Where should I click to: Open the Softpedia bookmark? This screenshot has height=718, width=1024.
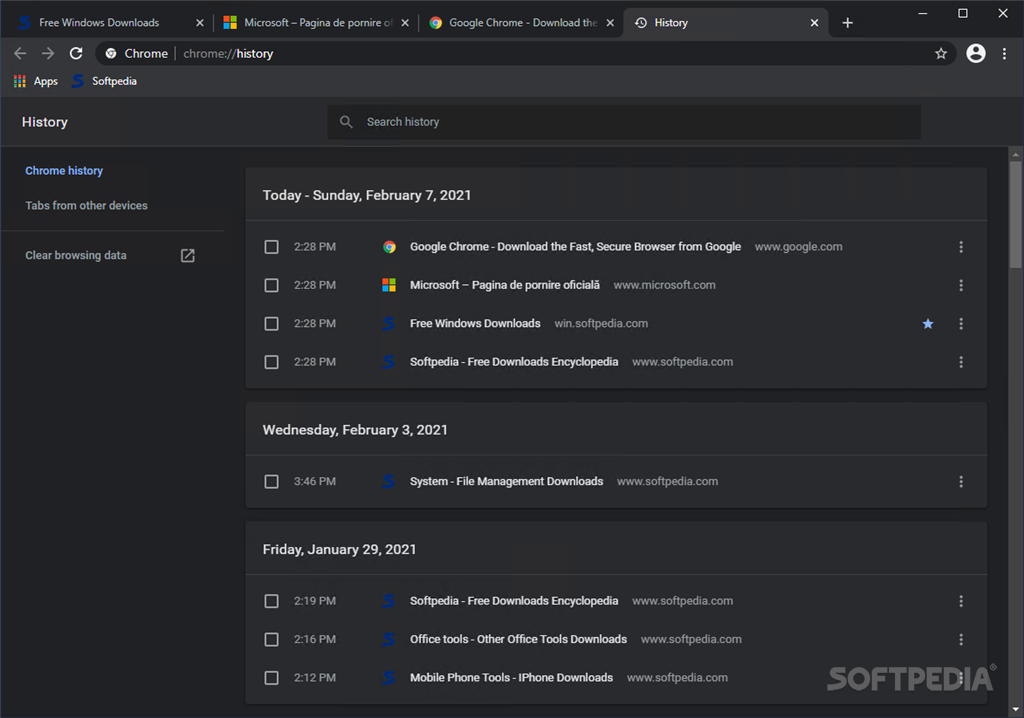click(104, 81)
